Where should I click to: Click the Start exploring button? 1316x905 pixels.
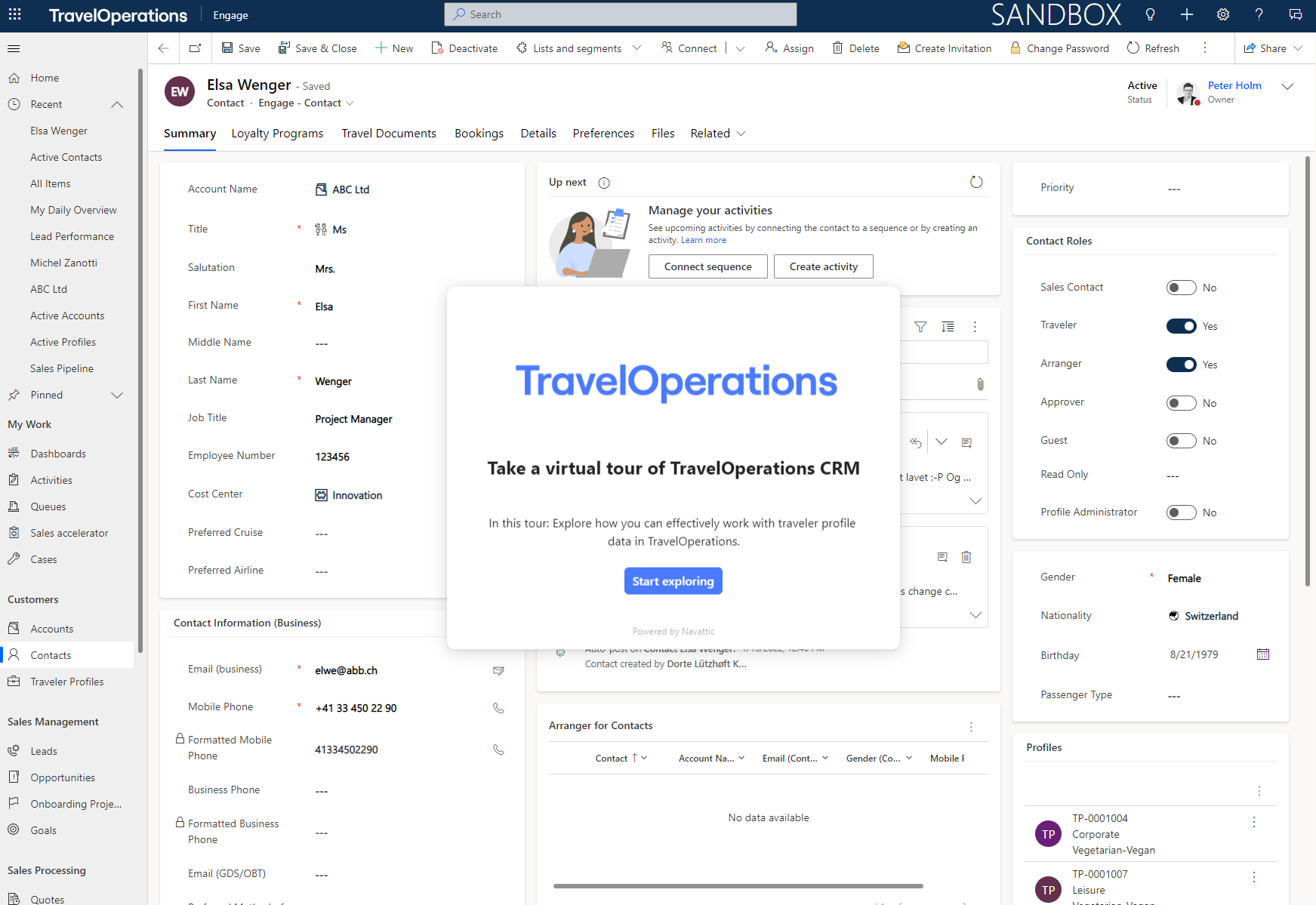(673, 580)
